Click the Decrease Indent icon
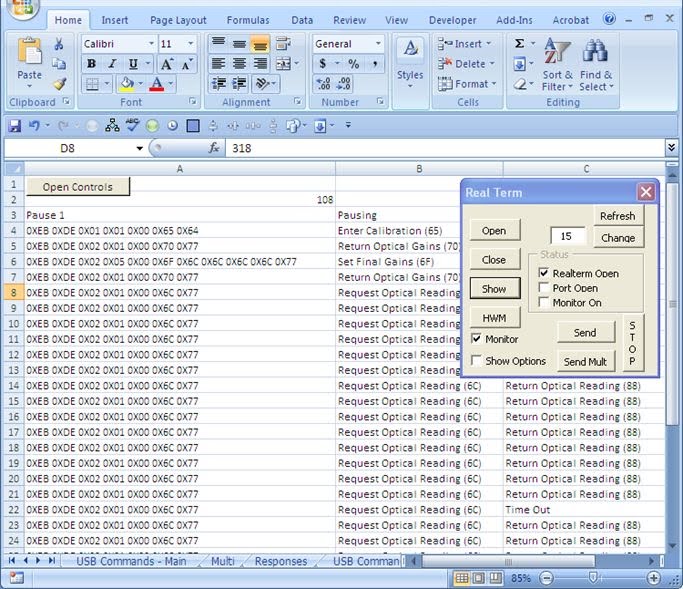Screen dimensions: 683x589 pos(219,84)
